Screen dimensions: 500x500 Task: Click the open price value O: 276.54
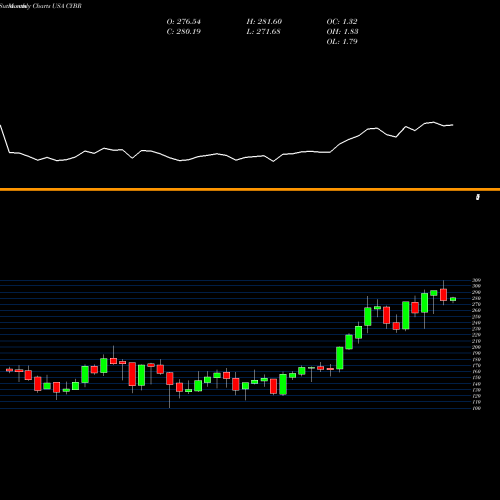click(184, 22)
